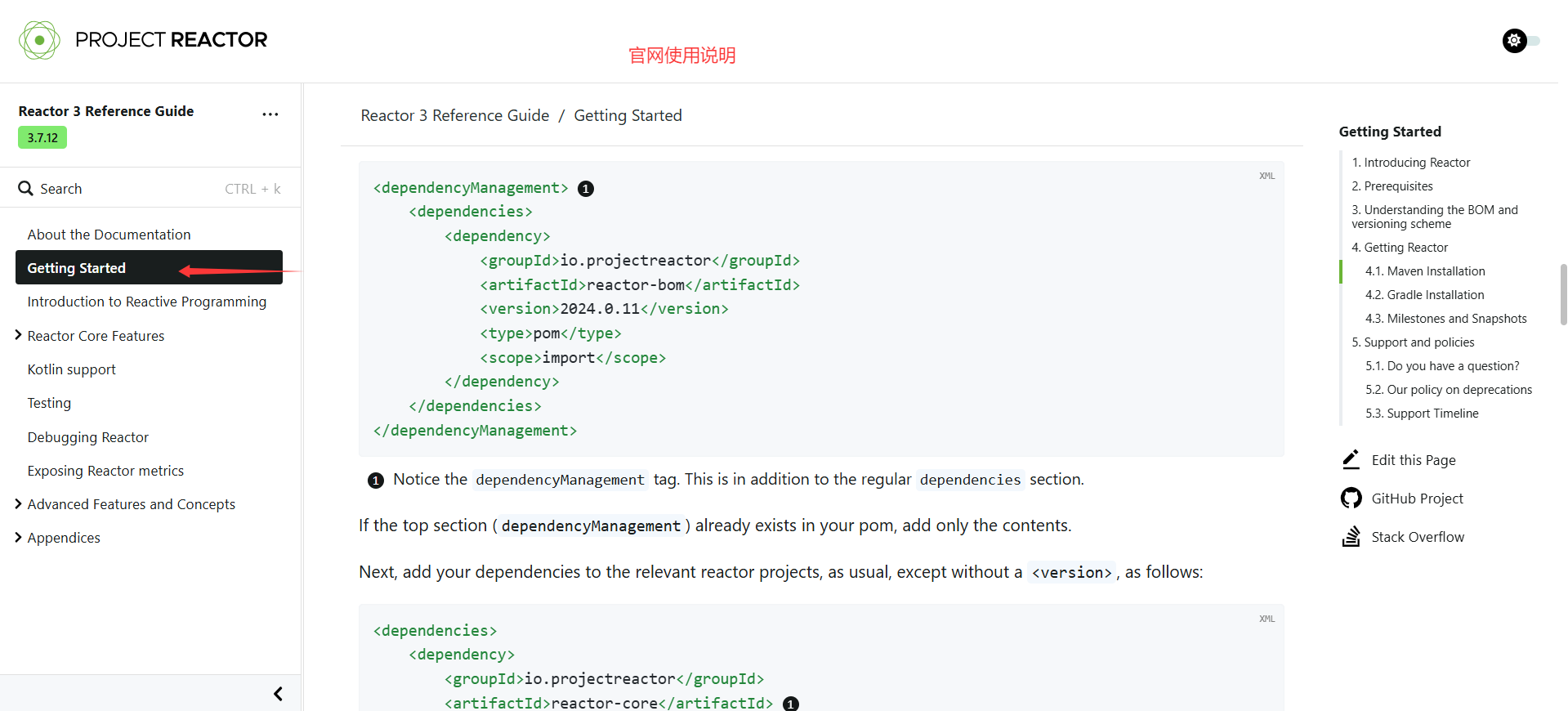
Task: Click the Reactor 3 Reference Guide sidebar title
Action: point(106,111)
